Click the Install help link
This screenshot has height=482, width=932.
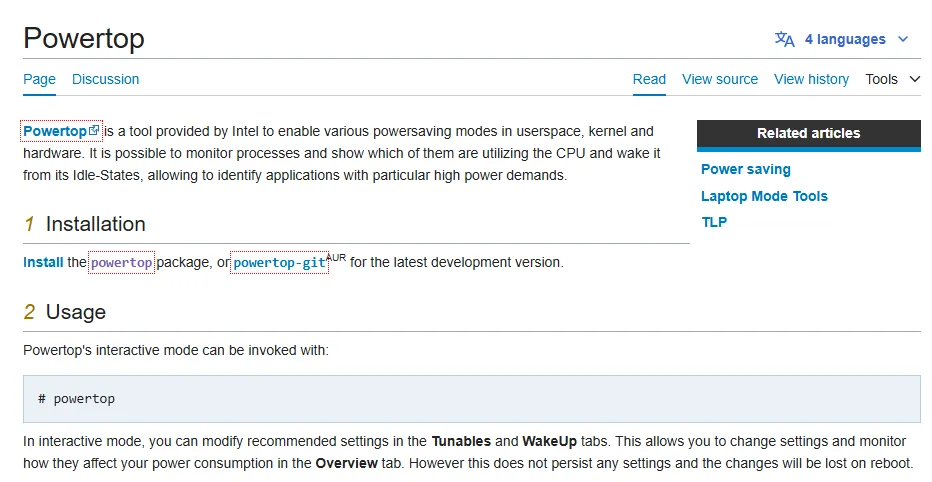click(x=43, y=262)
